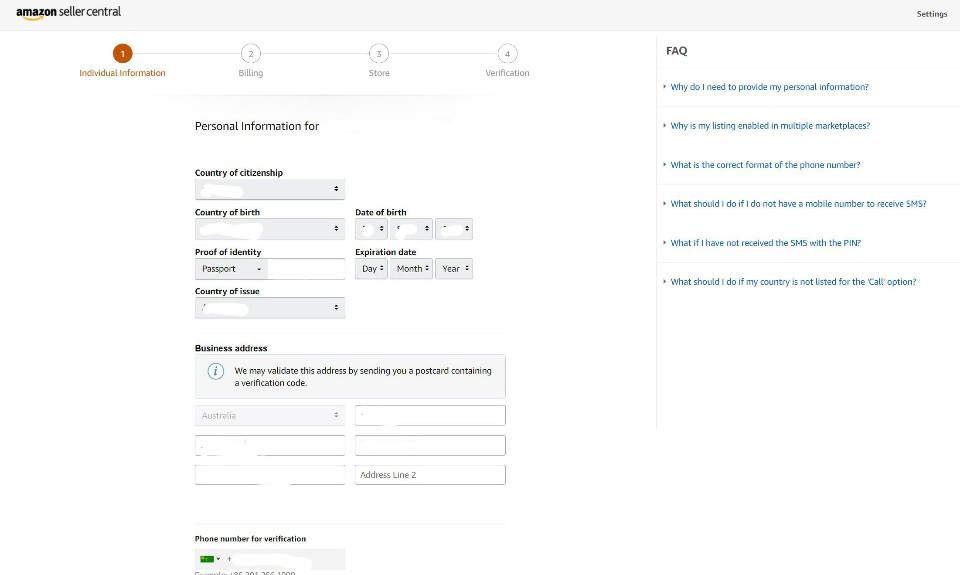Image resolution: width=960 pixels, height=575 pixels.
Task: Click the FAQ heading
Action: pos(677,51)
